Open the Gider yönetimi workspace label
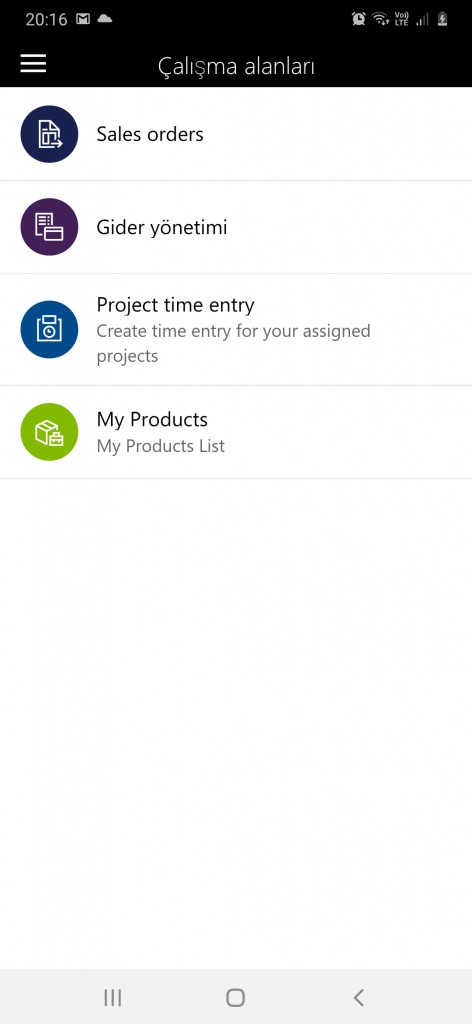 pos(162,228)
